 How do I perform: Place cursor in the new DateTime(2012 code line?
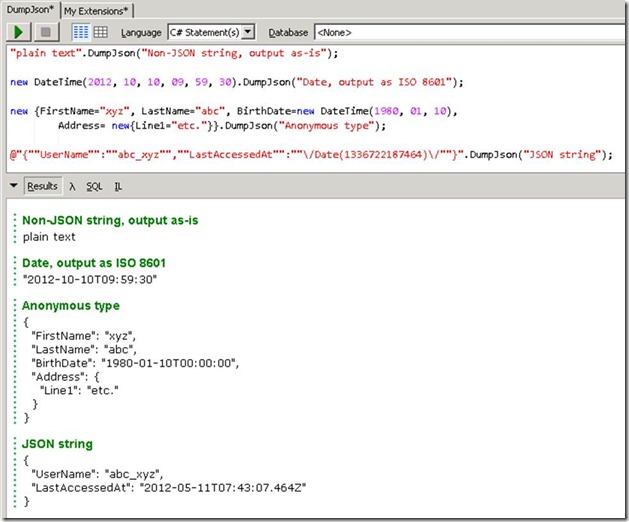tap(237, 83)
